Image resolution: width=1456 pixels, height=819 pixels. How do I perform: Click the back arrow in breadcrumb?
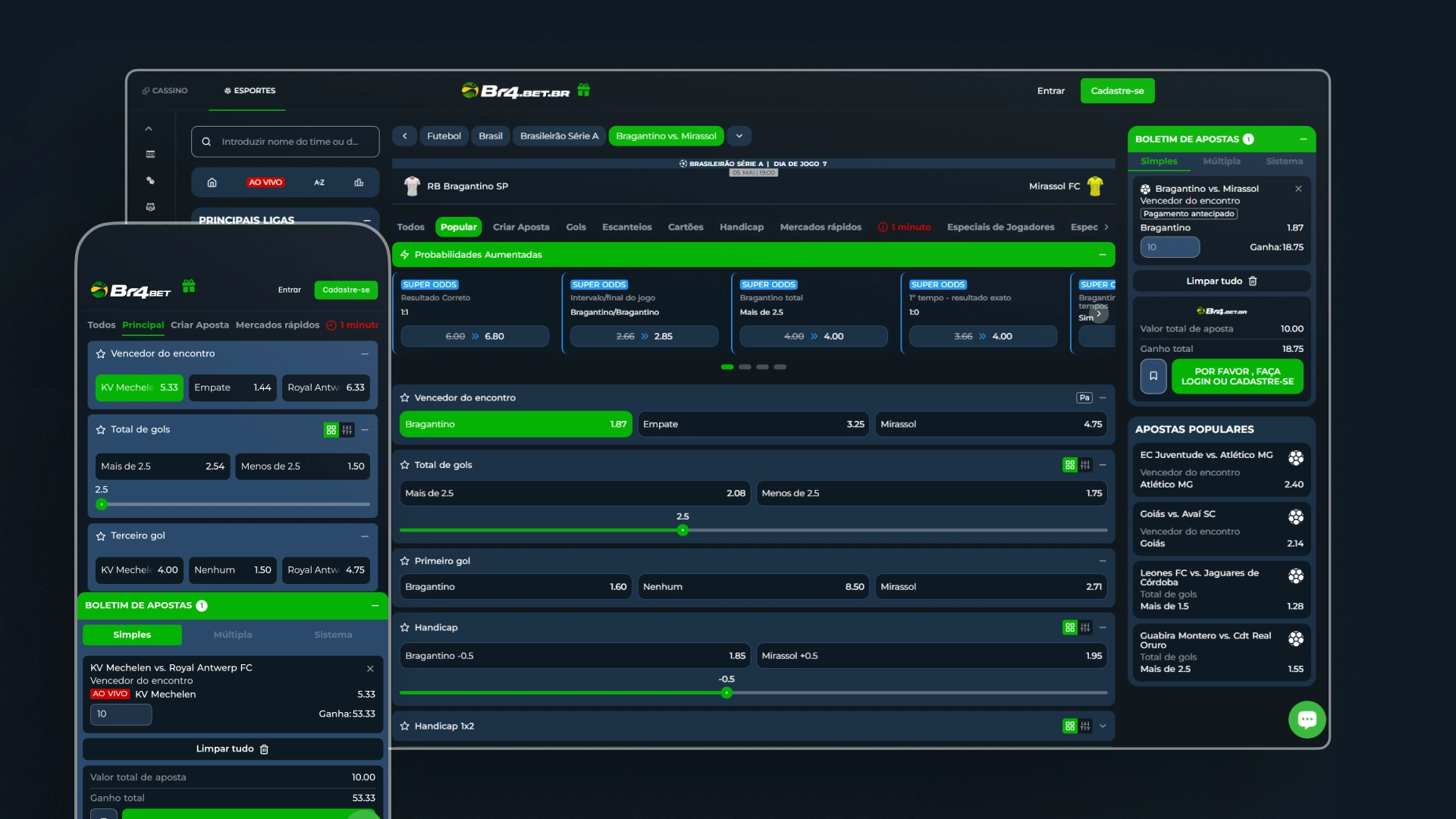(405, 136)
